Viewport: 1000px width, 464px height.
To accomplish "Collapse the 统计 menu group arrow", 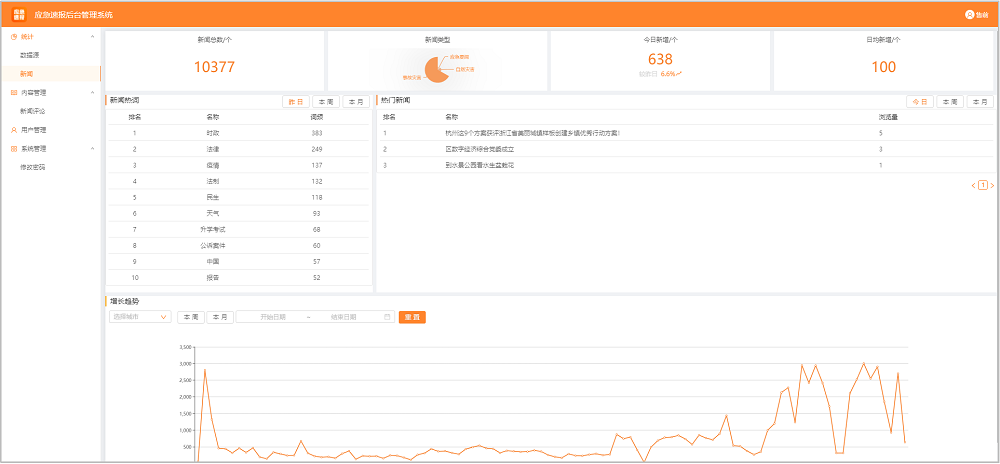I will pos(93,37).
